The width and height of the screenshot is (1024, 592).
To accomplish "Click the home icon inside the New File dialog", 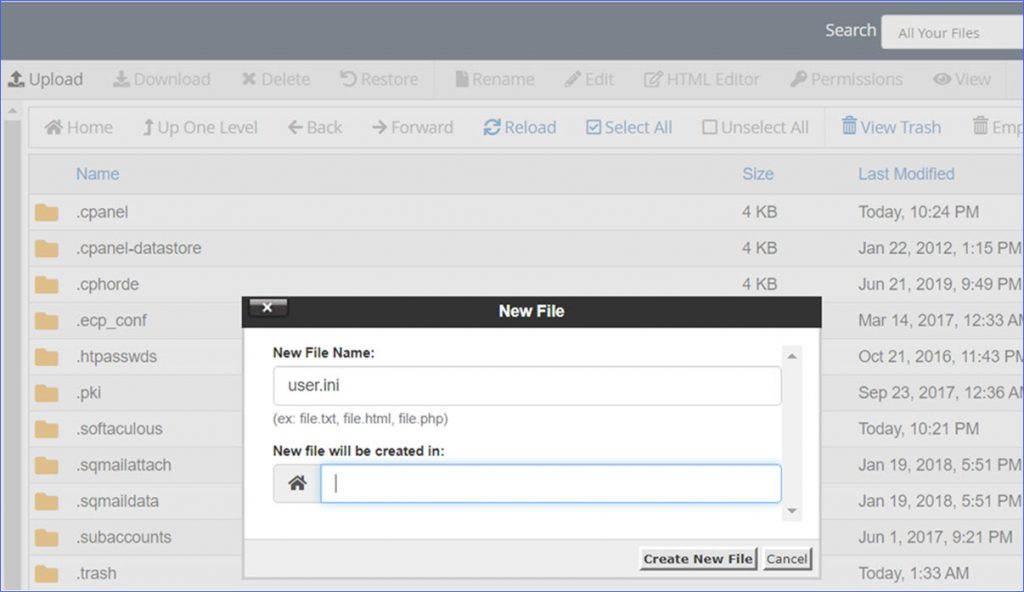I will click(295, 483).
